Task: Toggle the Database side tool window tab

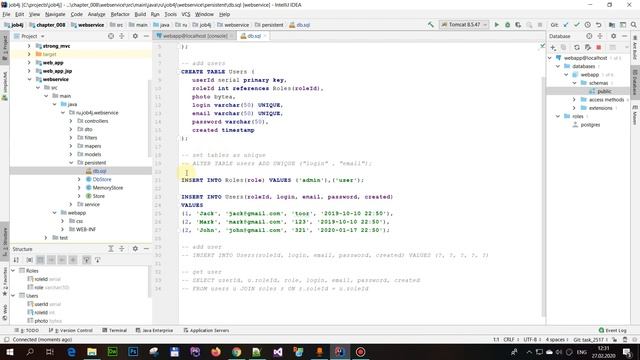Action: (x=635, y=83)
